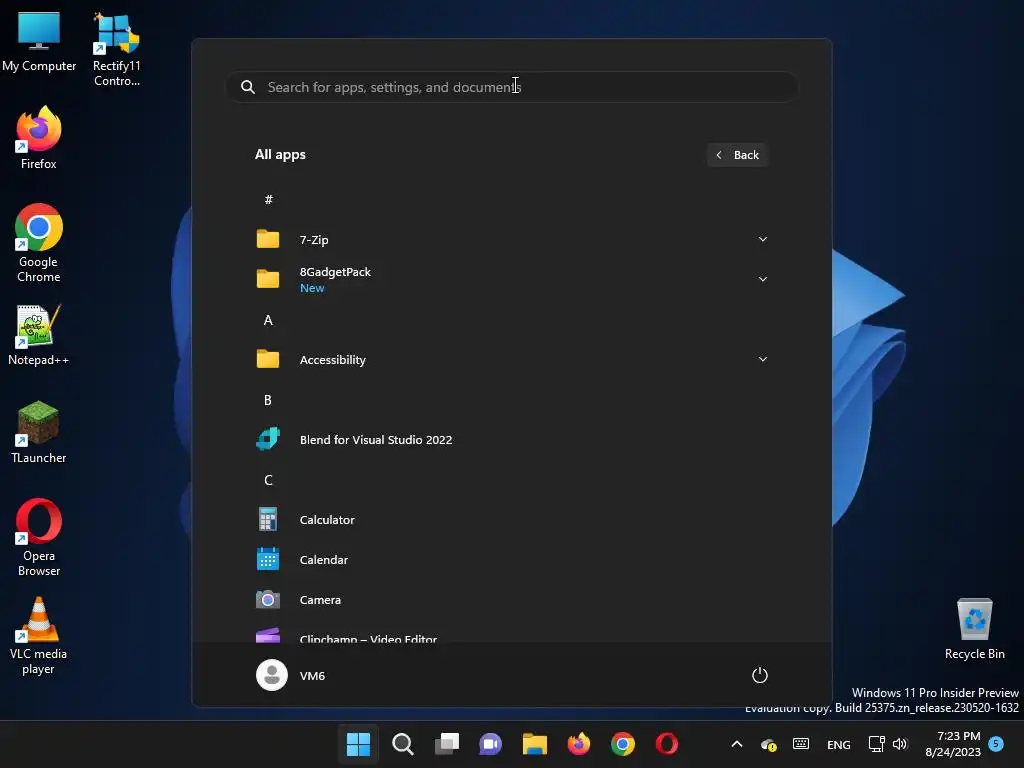The height and width of the screenshot is (768, 1024).
Task: Open the Calendar app
Action: [511, 560]
